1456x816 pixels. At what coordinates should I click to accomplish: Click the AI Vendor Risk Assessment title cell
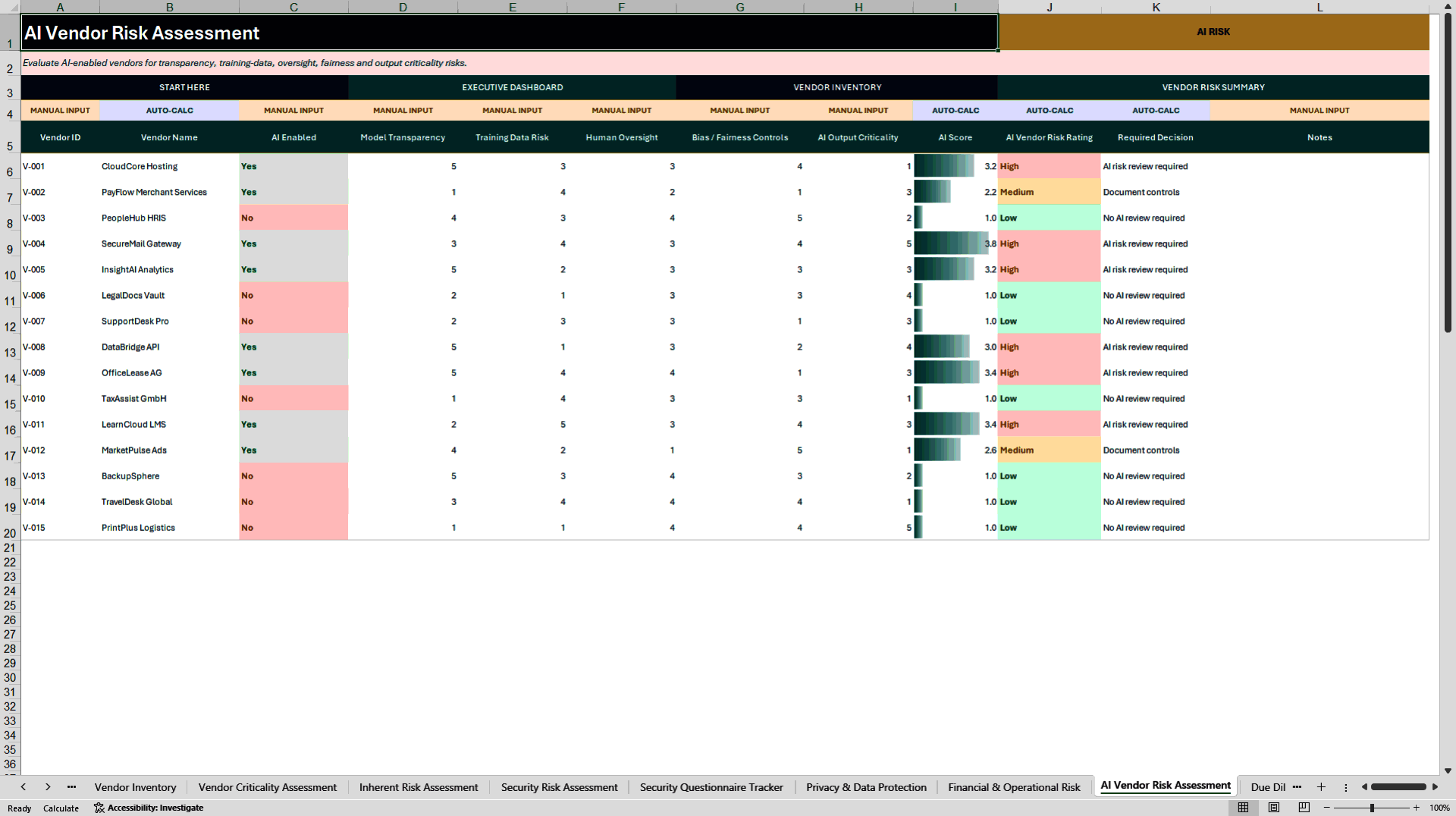tap(510, 33)
